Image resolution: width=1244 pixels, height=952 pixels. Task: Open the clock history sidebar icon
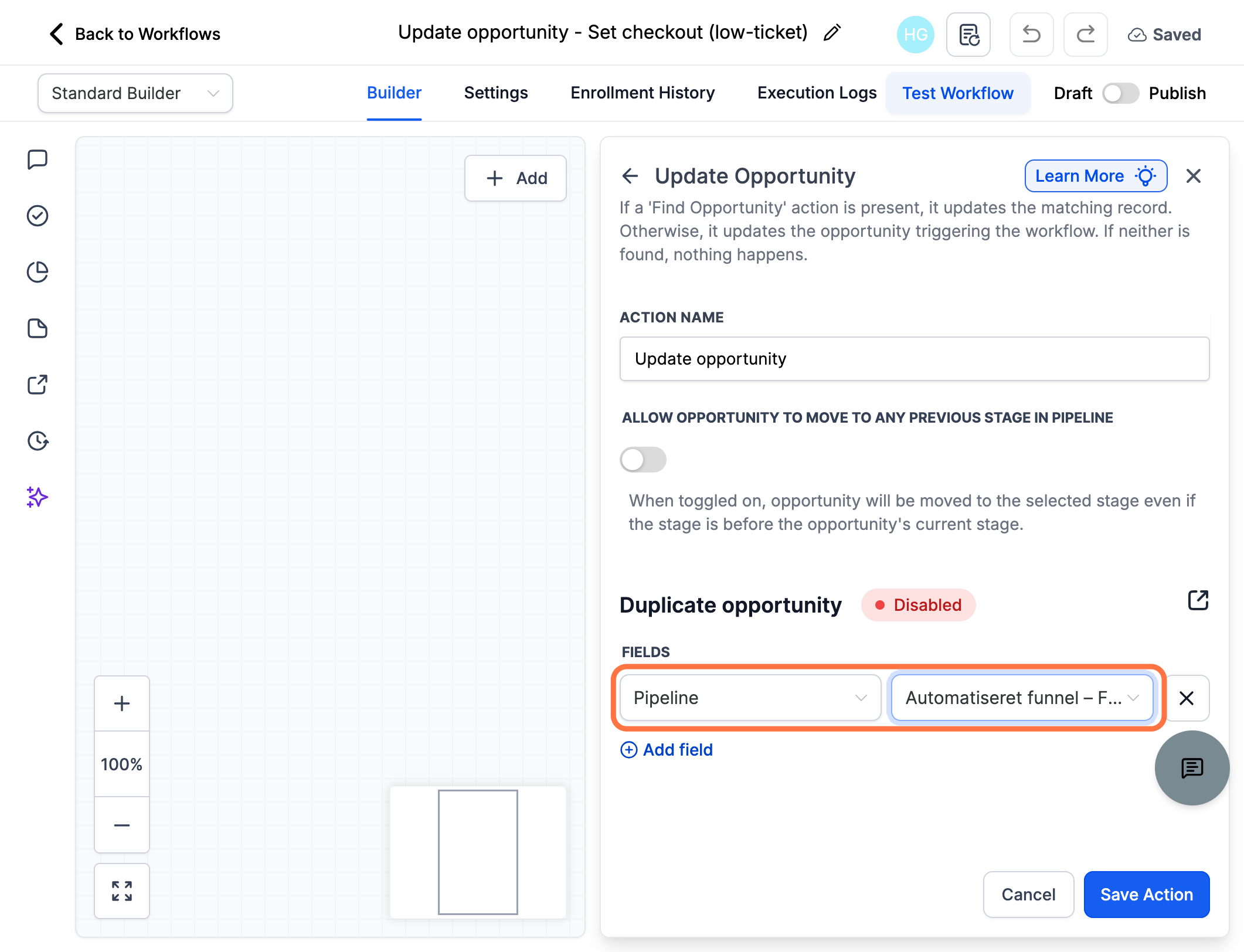click(38, 441)
